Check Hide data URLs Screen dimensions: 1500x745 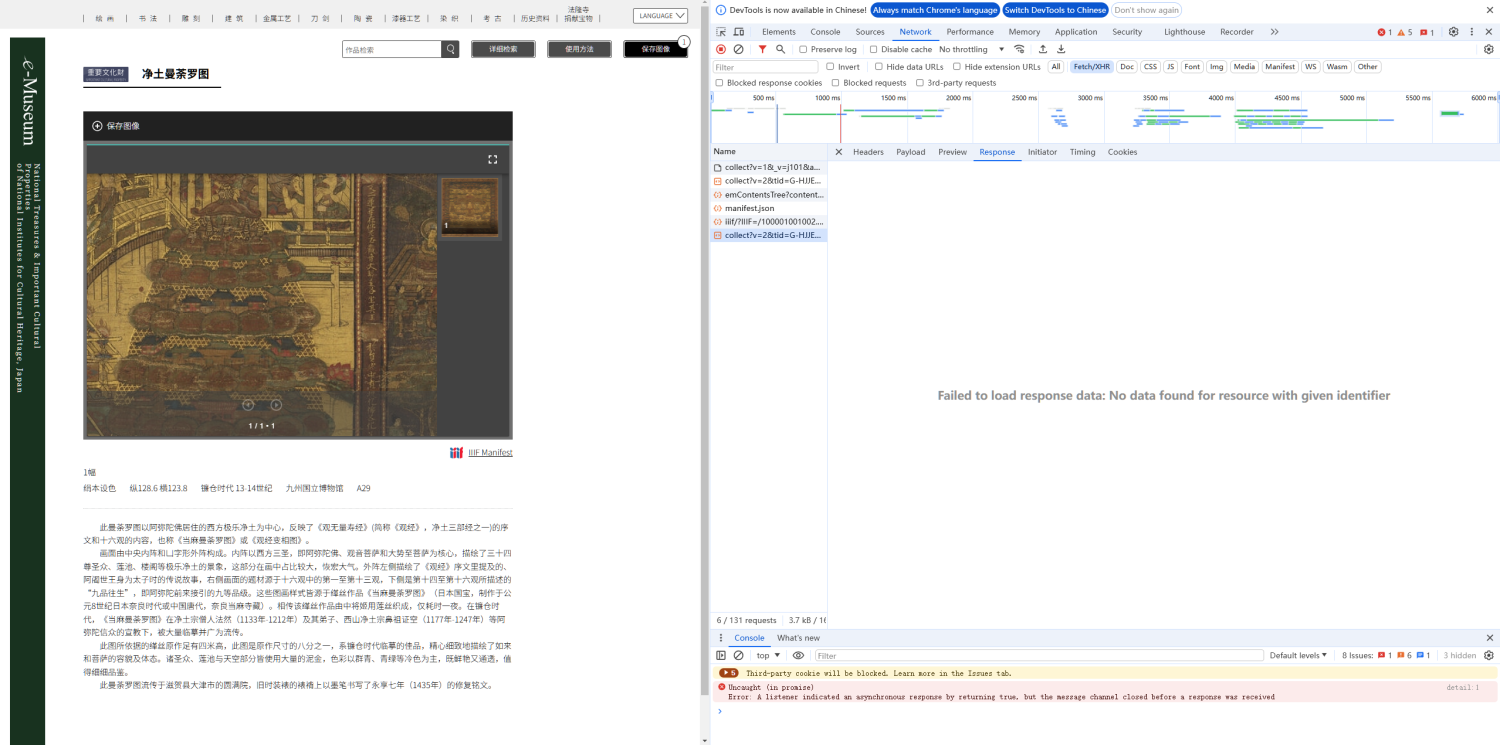[x=878, y=67]
